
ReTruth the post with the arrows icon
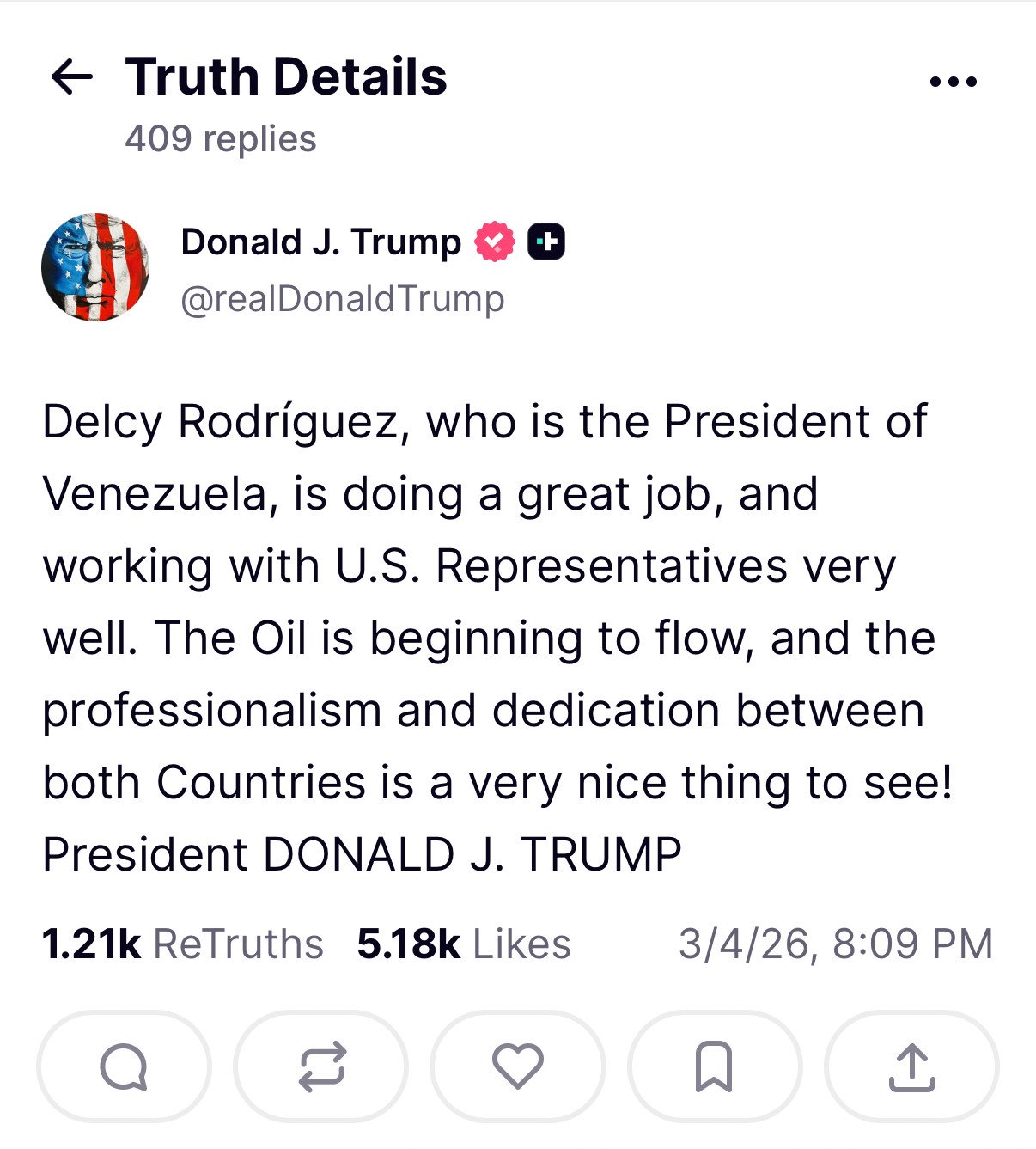321,1066
